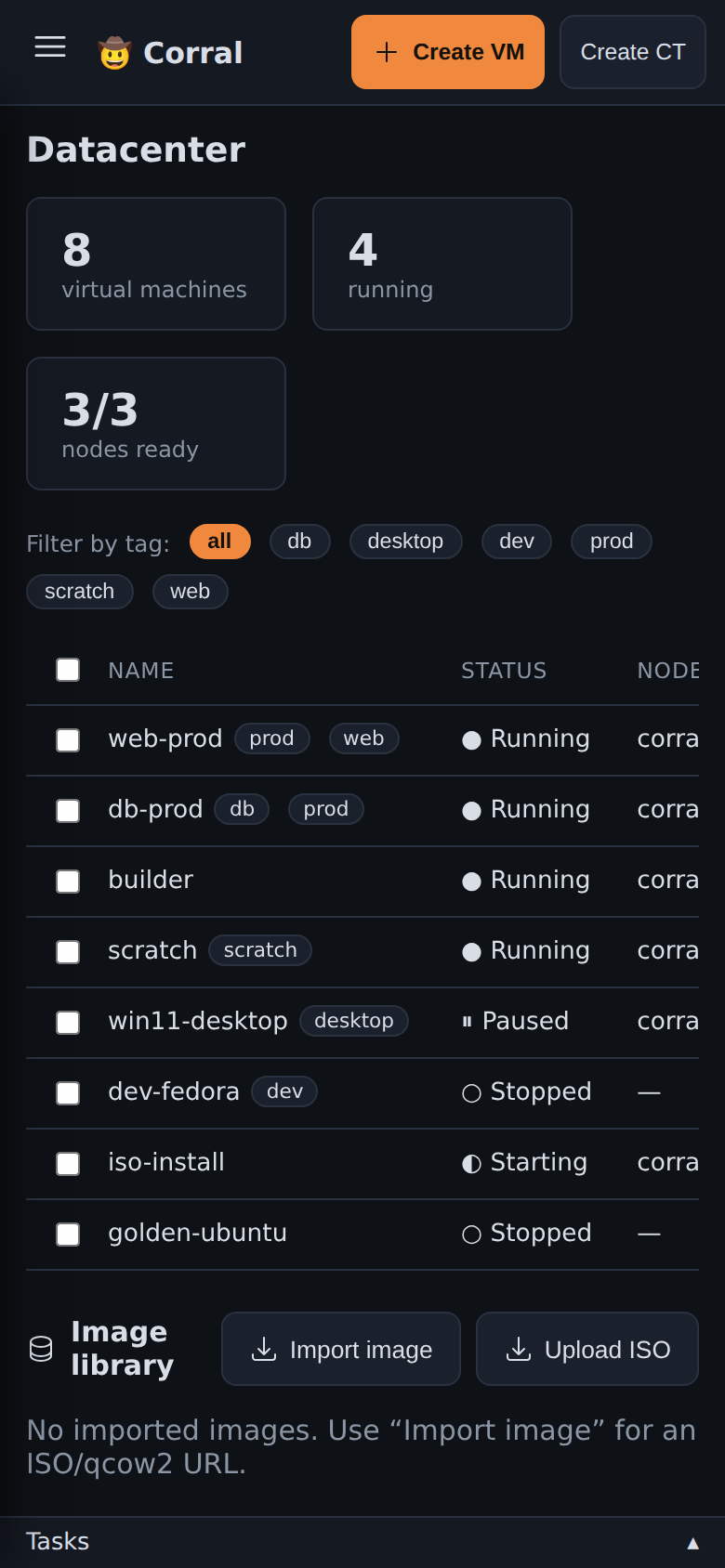Click the NODE column header
Image resolution: width=725 pixels, height=1568 pixels.
click(x=668, y=671)
